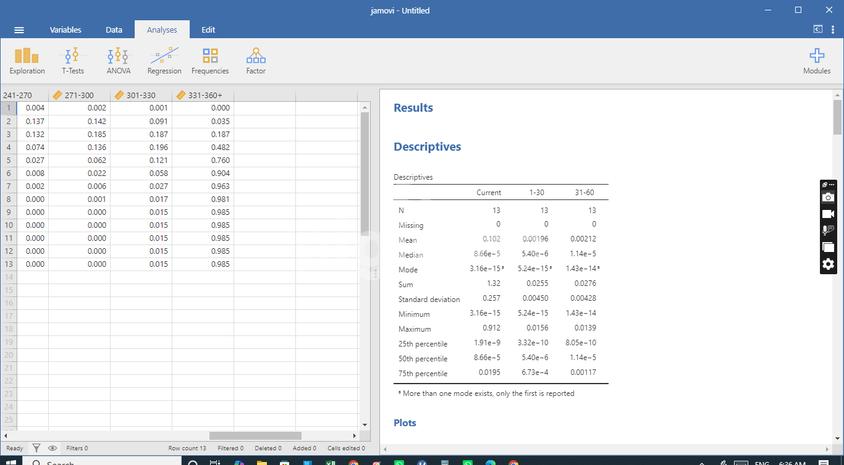Click cell value 0.074 in row 4
844x465 pixels.
tap(32, 147)
